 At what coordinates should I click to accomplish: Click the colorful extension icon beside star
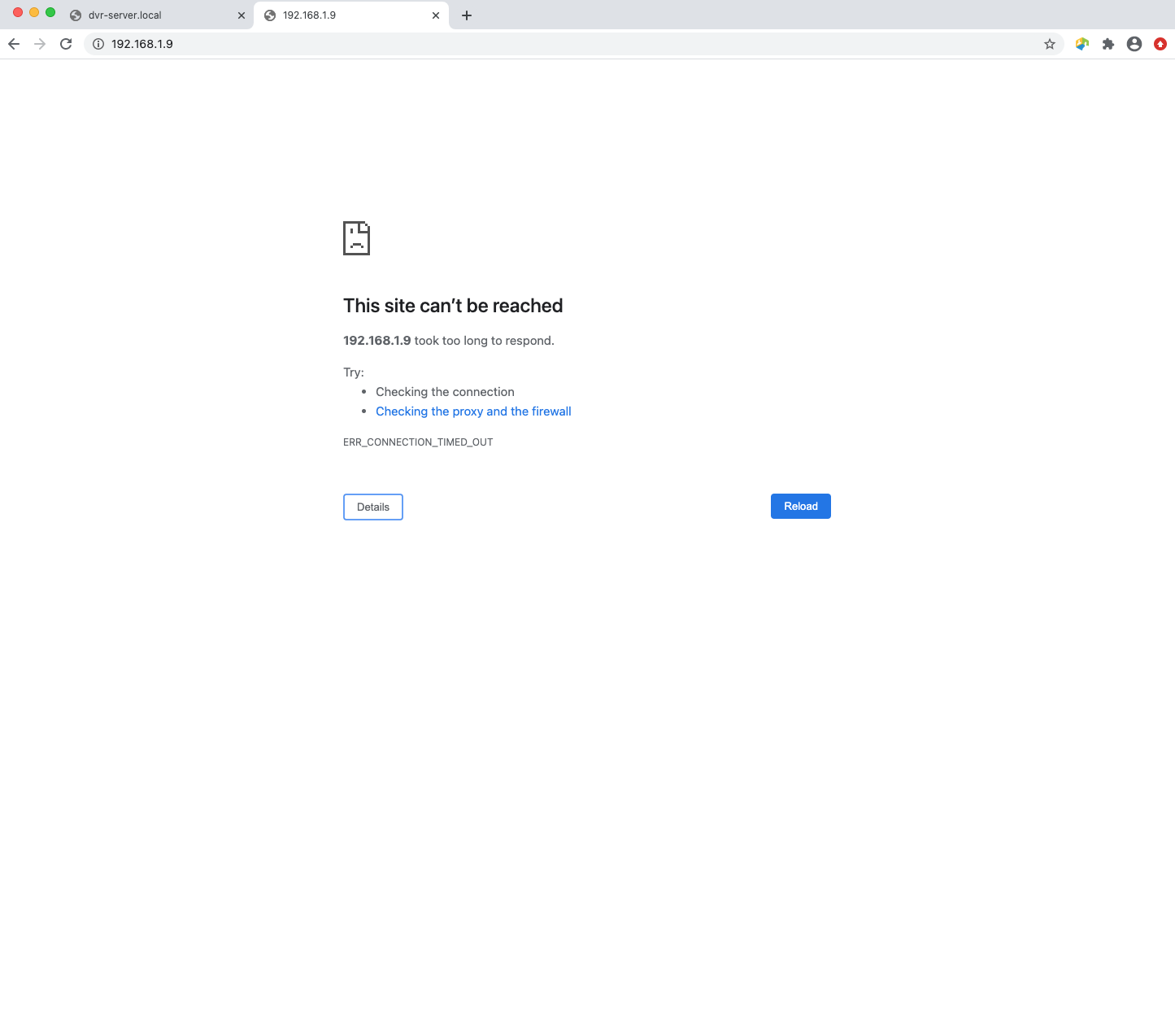click(1081, 44)
